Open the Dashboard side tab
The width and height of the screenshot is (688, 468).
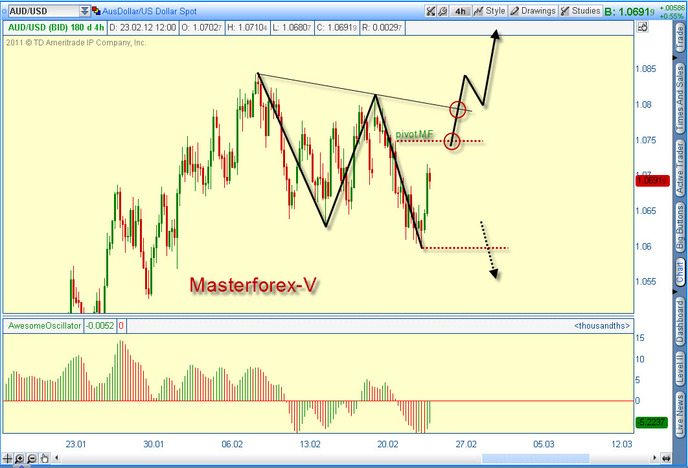pos(680,322)
